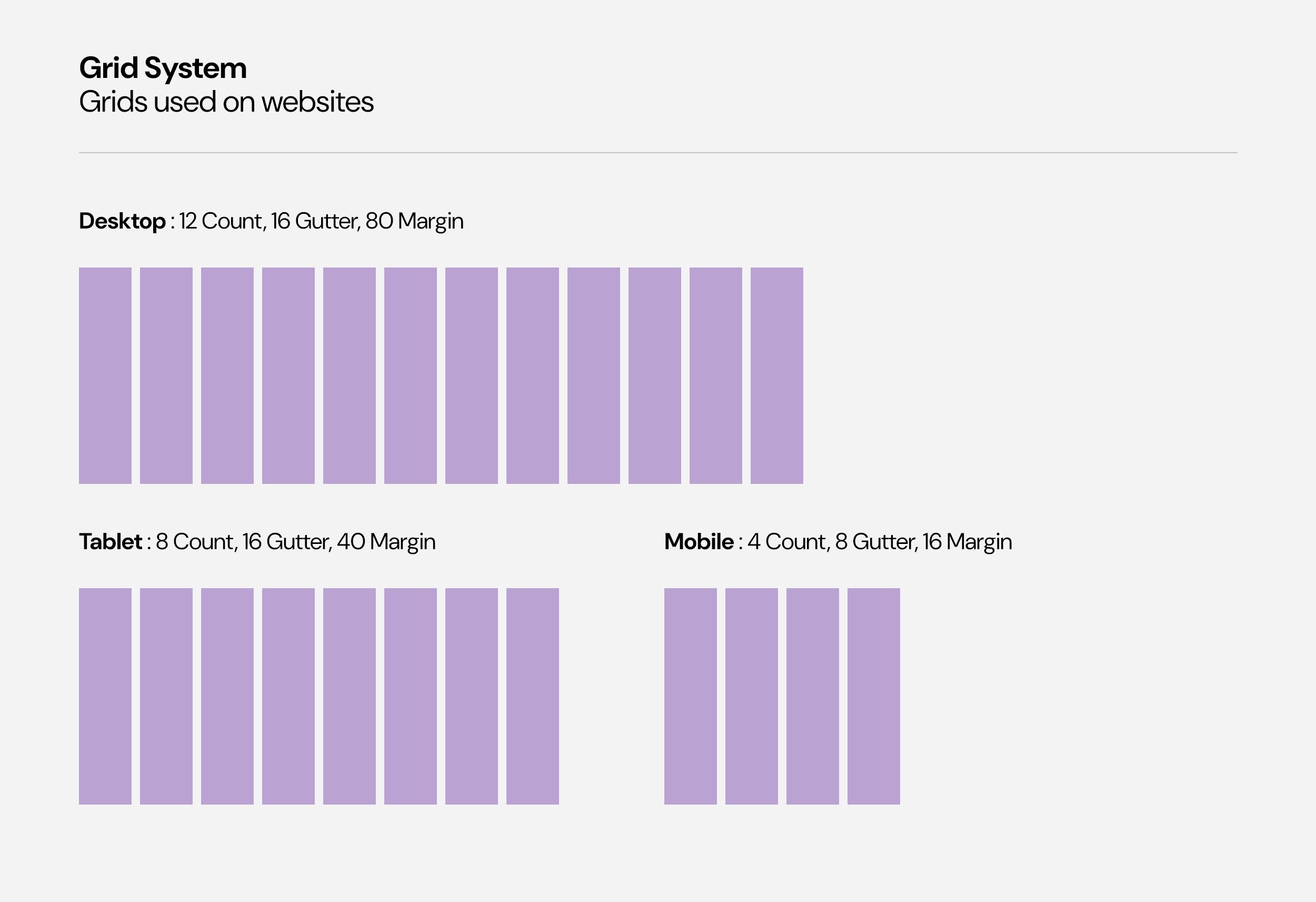Click the "4 Count, 8 Gutter, 16 Margin" text
Screen dimensions: 1316x902
[x=880, y=542]
